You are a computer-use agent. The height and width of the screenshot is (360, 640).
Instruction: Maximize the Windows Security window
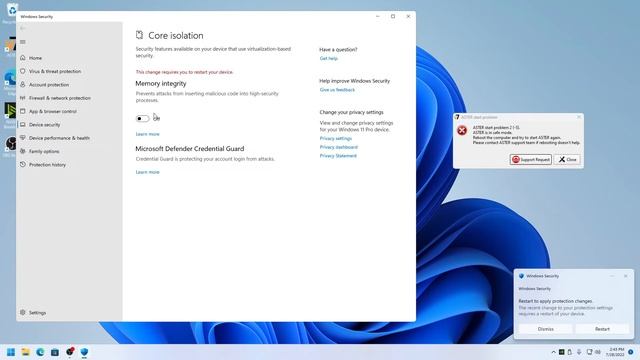(393, 16)
